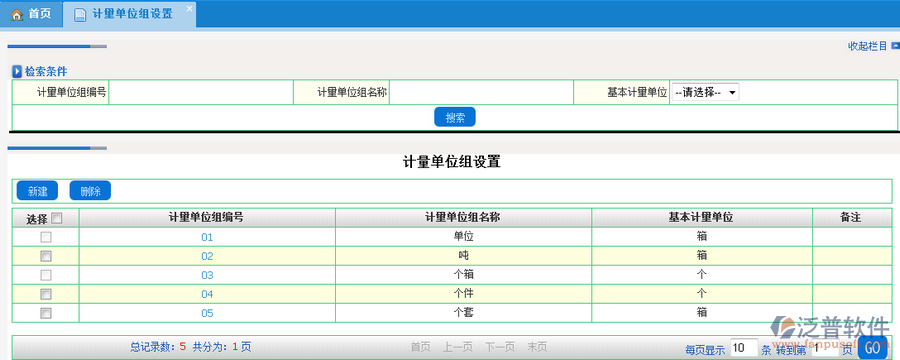The height and width of the screenshot is (360, 900).
Task: Switch to the 首页 tab
Action: click(x=31, y=14)
